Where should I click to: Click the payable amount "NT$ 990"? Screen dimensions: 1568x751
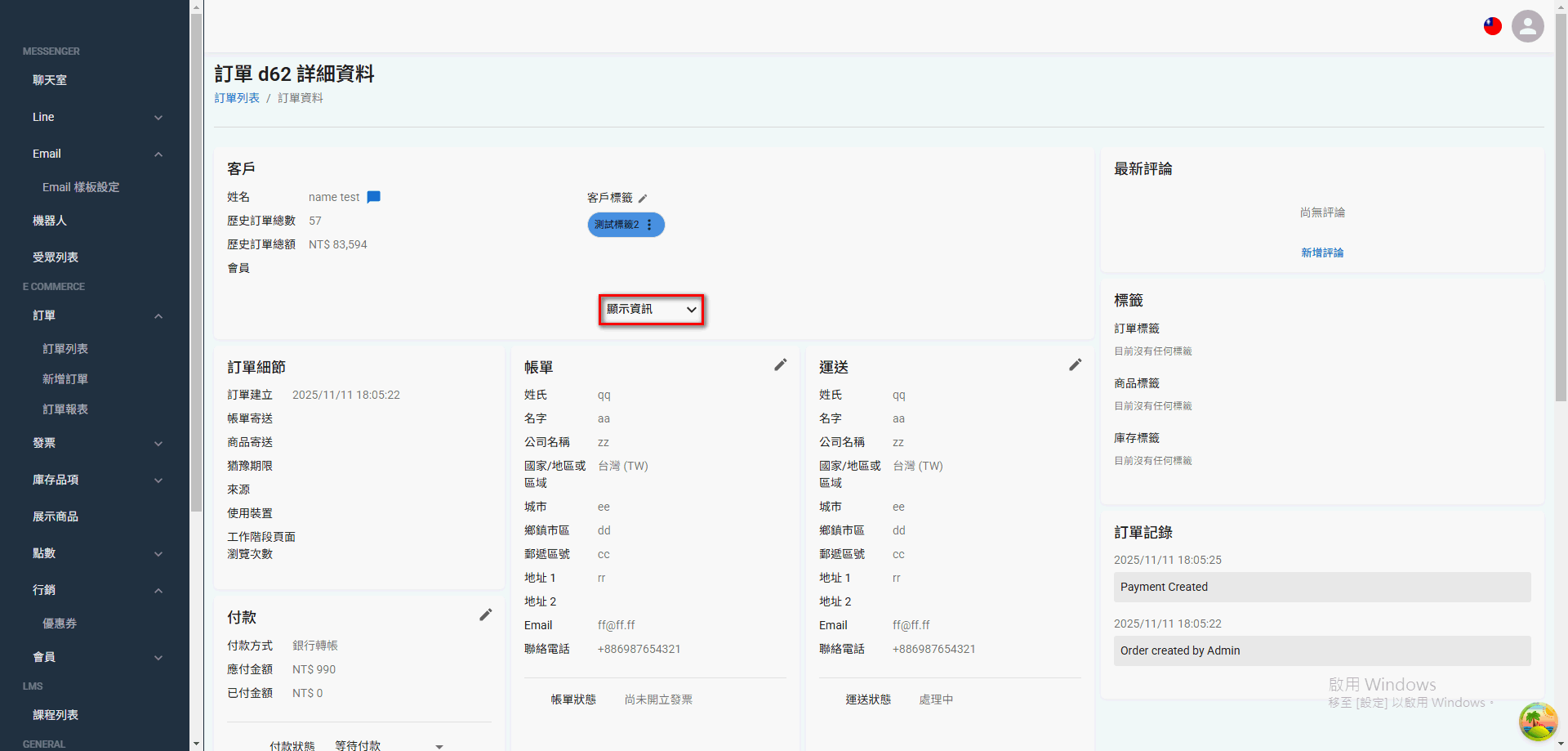tap(314, 669)
